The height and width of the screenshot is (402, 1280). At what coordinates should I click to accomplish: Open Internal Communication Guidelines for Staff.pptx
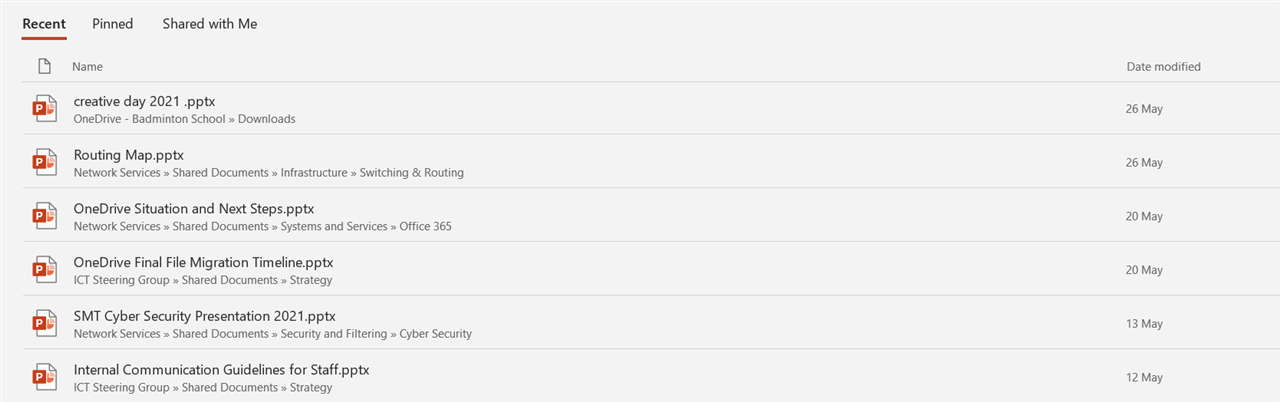tap(221, 370)
